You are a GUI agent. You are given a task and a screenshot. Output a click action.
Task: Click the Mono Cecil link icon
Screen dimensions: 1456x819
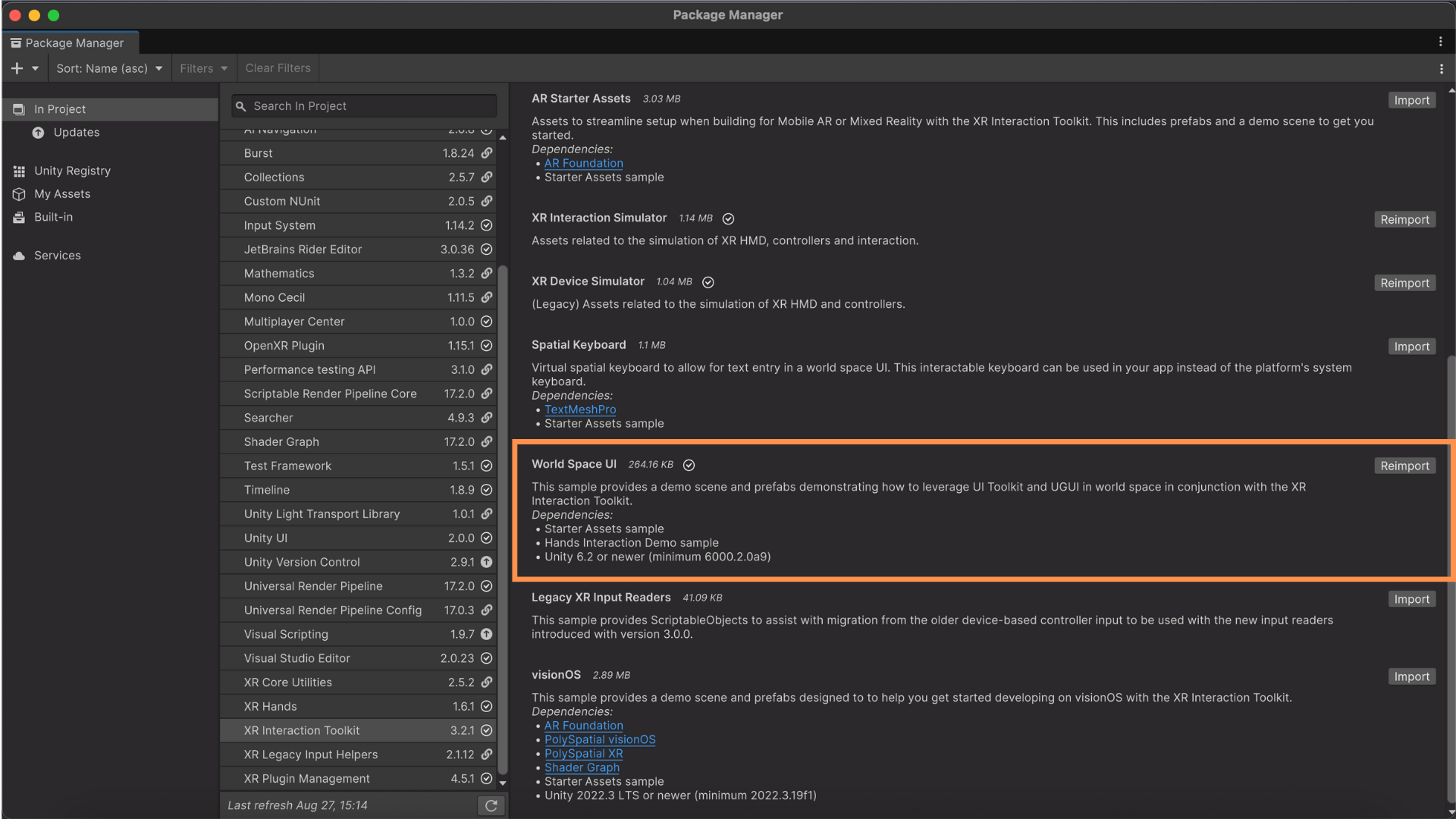click(487, 297)
